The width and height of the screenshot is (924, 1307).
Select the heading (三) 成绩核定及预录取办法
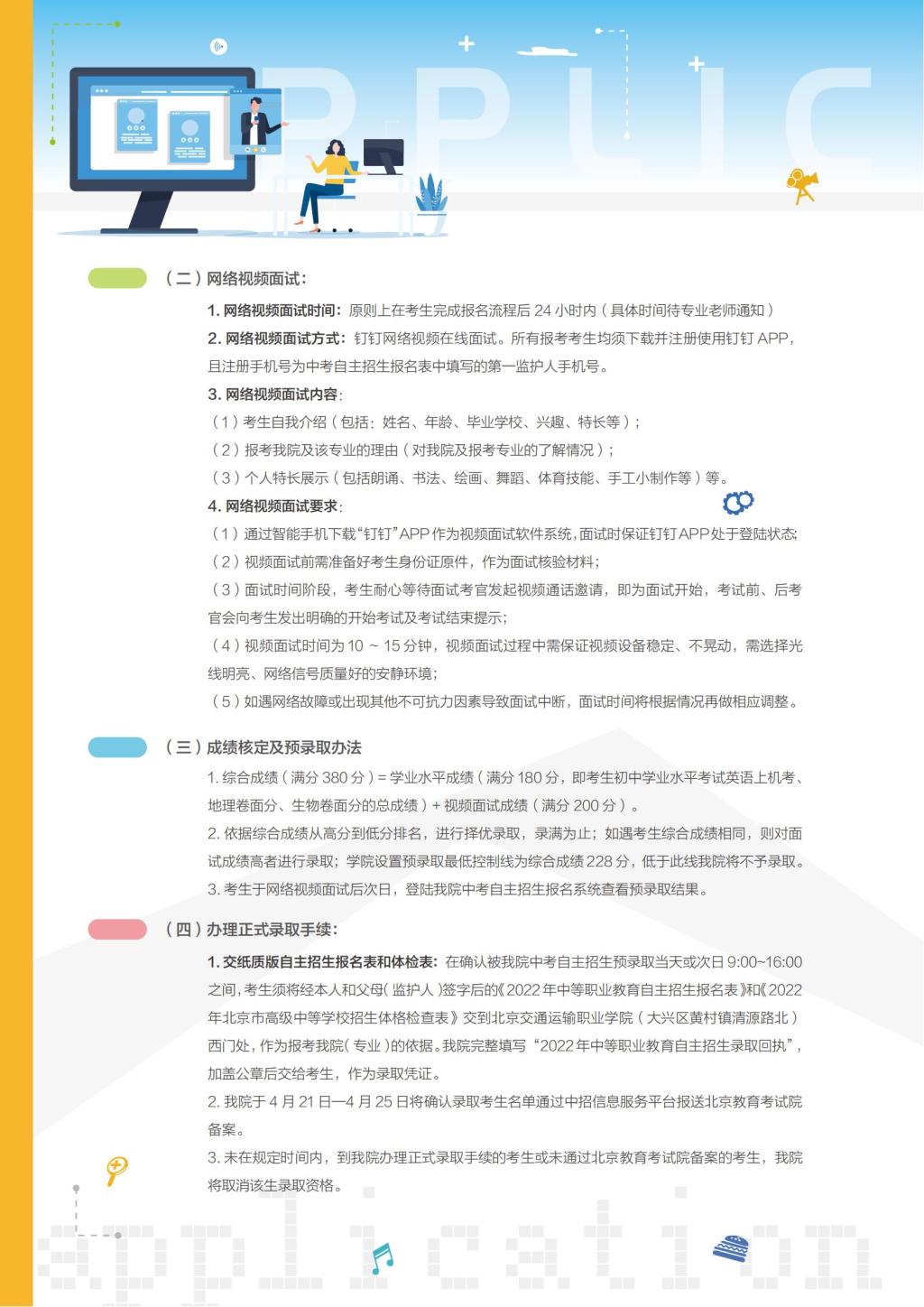(263, 747)
